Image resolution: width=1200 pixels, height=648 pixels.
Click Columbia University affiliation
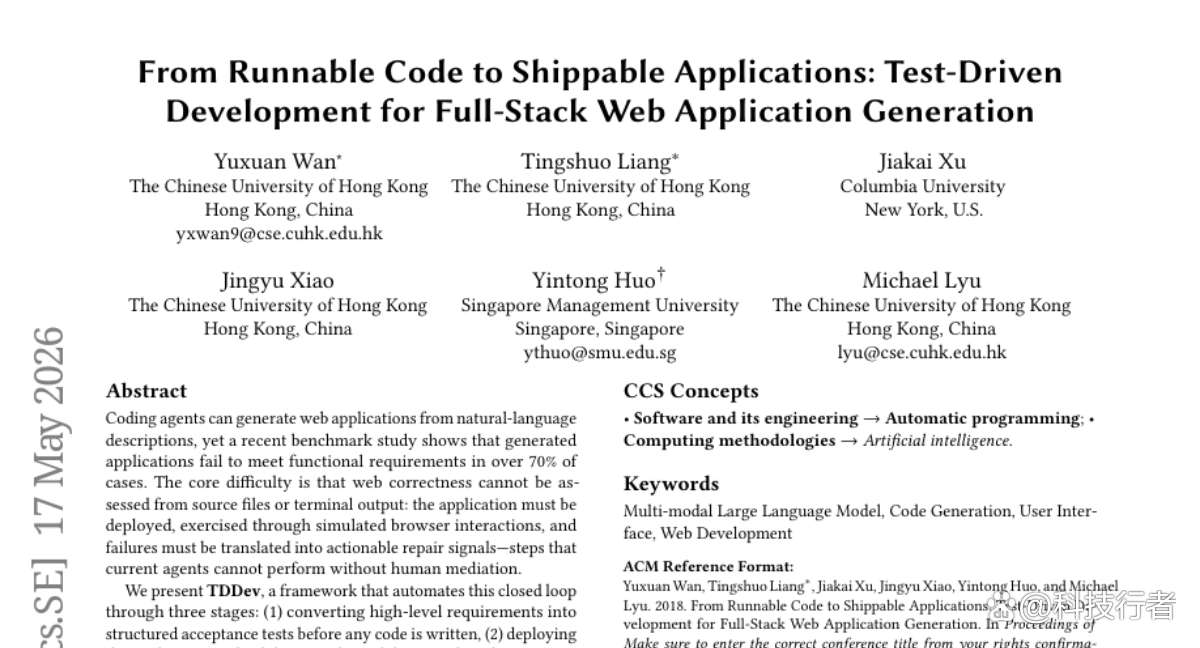922,186
